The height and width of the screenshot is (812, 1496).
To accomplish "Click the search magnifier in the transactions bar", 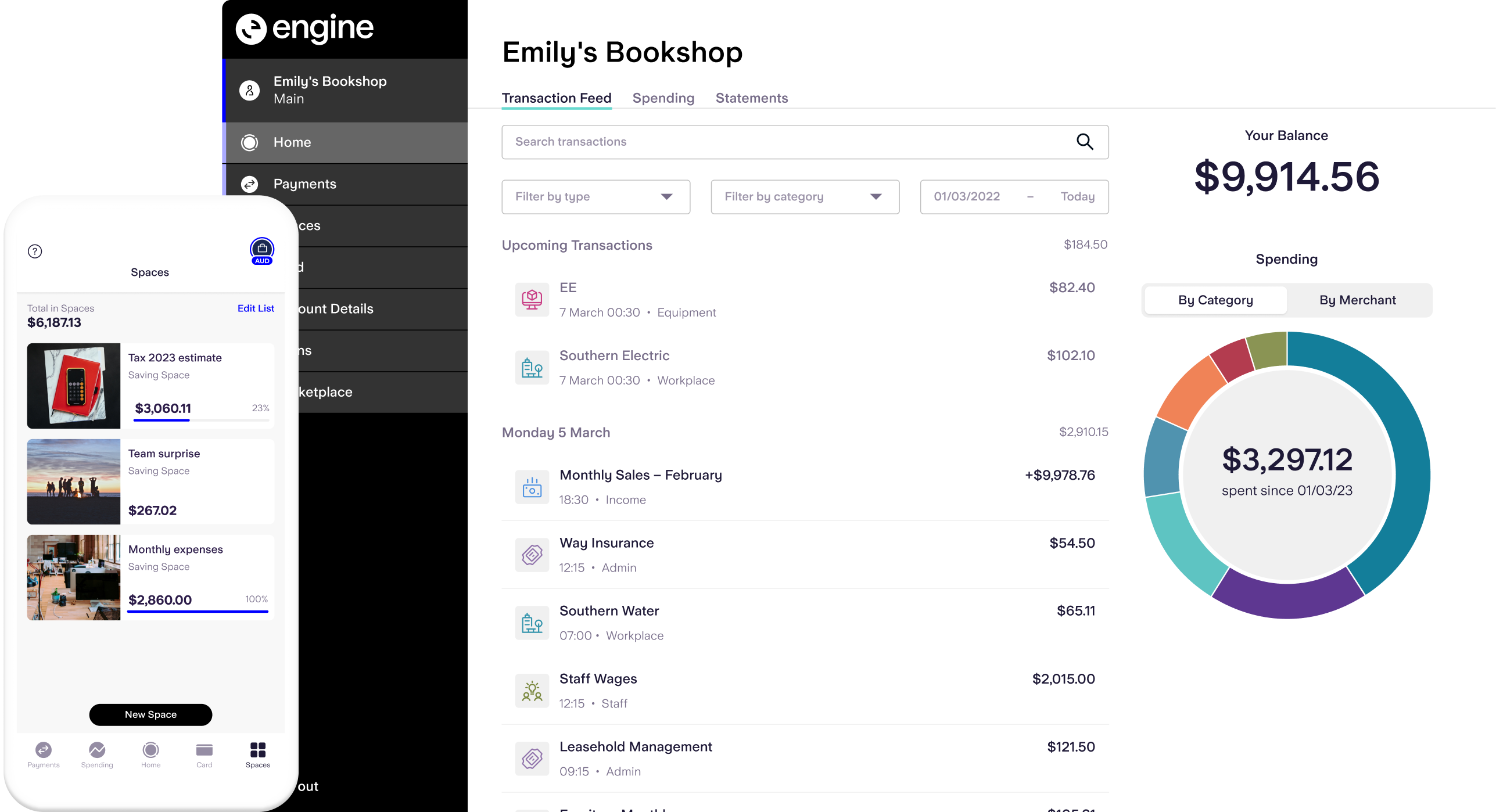I will [x=1084, y=142].
